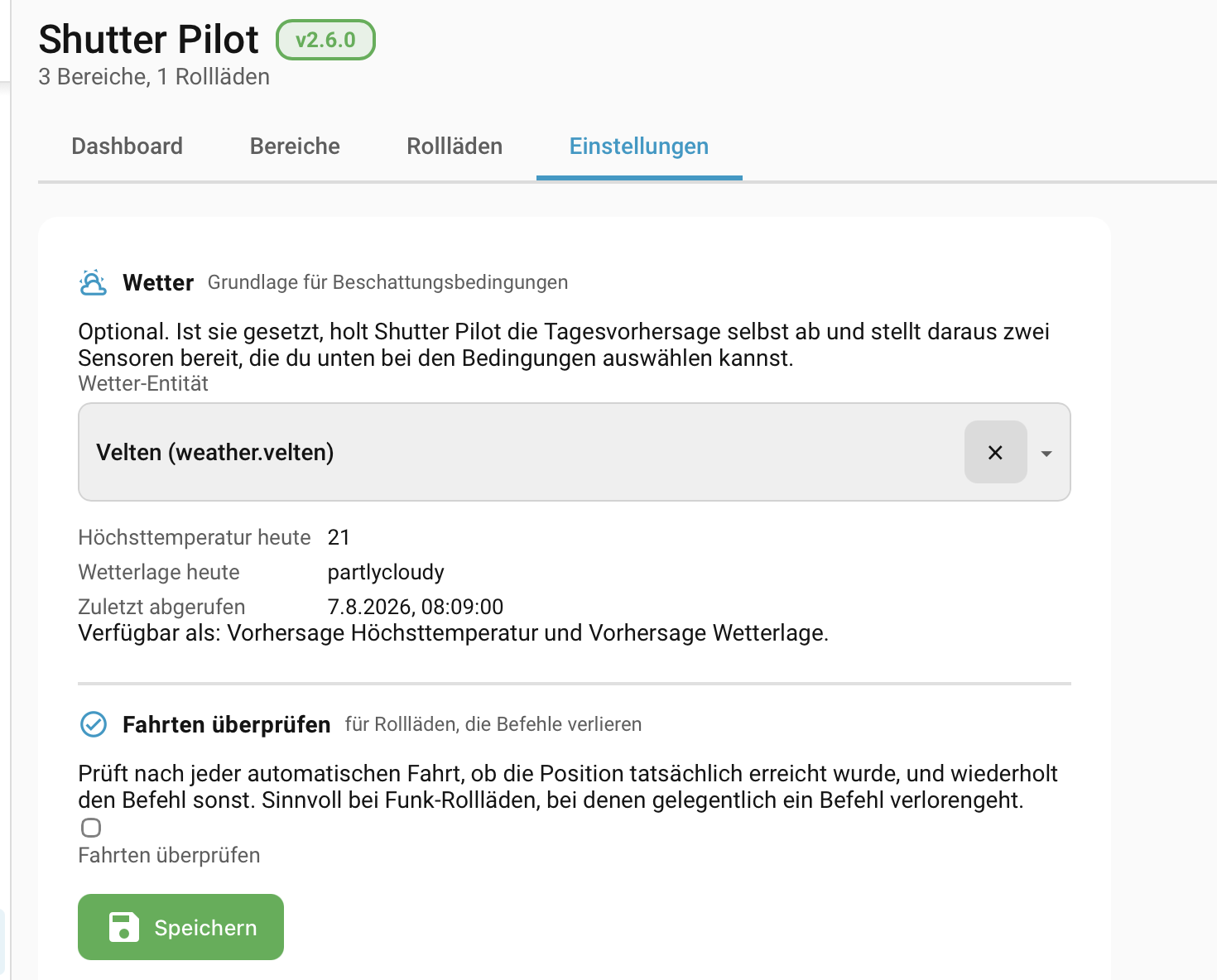1217x980 pixels.
Task: Clear the selected Velten weather entity
Action: tap(995, 452)
